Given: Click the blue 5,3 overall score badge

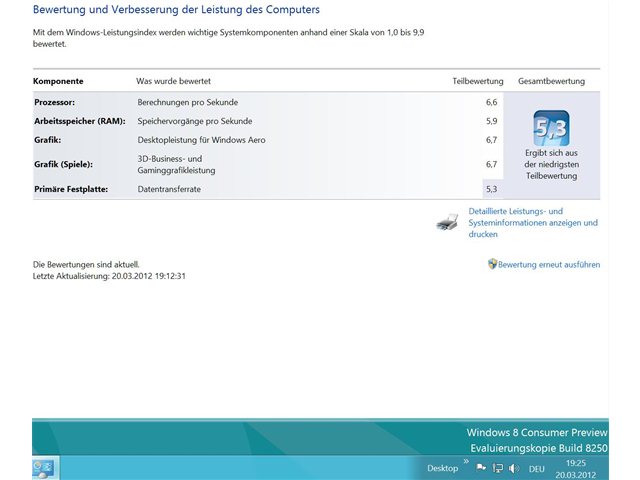Looking at the screenshot, I should coord(551,128).
